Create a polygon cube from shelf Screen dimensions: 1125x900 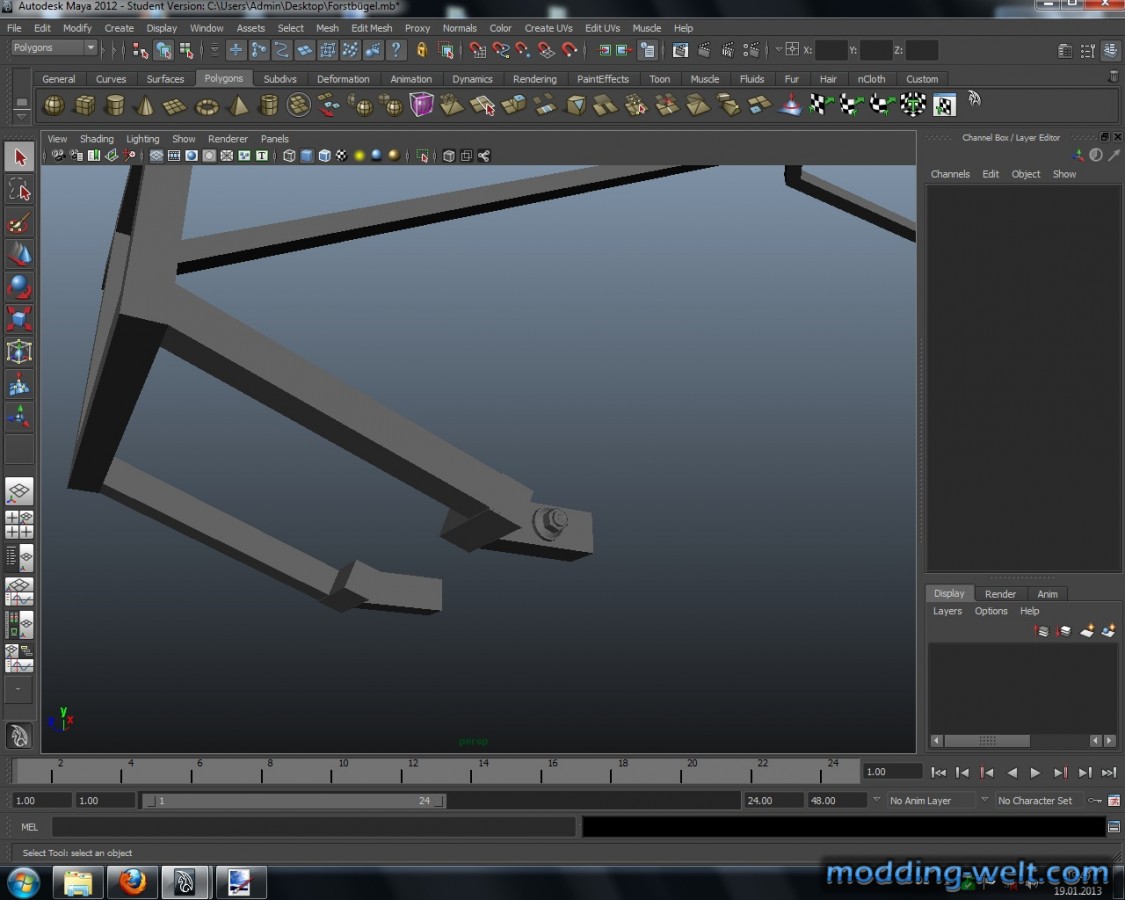tap(85, 106)
